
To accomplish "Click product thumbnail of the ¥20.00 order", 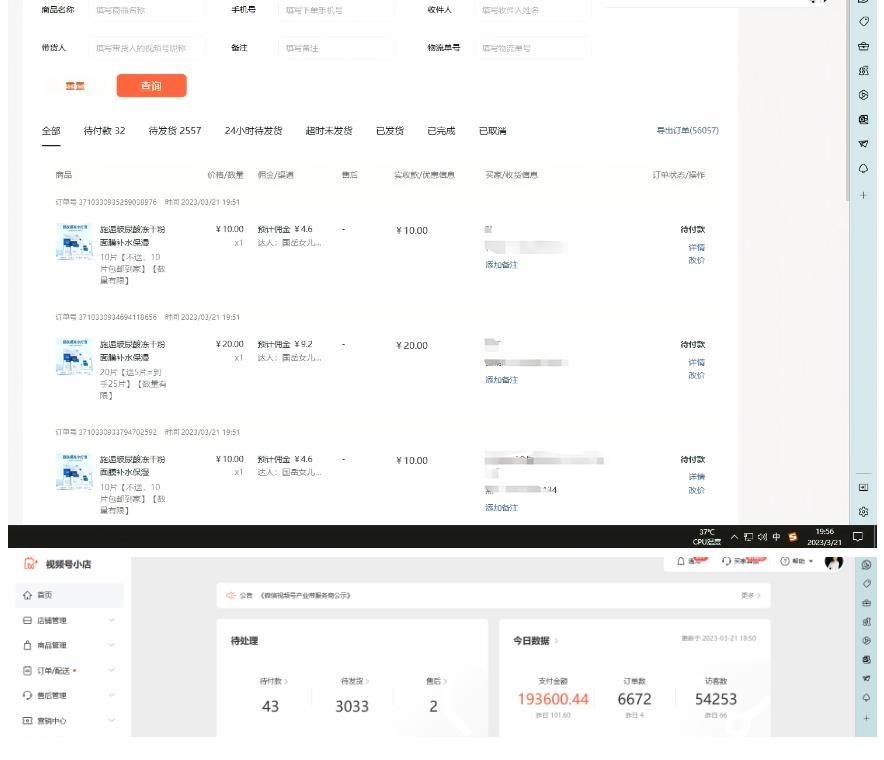I will 74,356.
